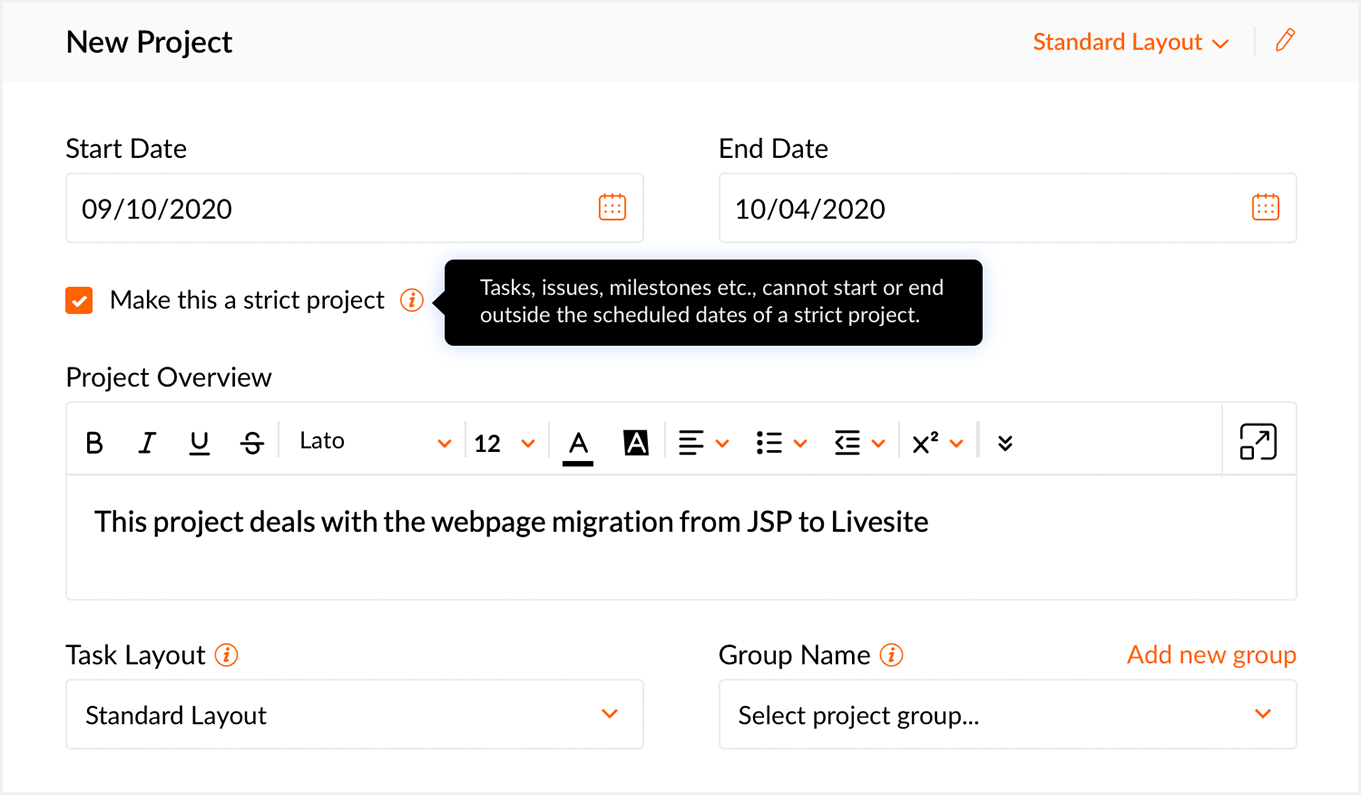Expand the Task Layout dropdown
The image size is (1361, 795).
pos(354,715)
